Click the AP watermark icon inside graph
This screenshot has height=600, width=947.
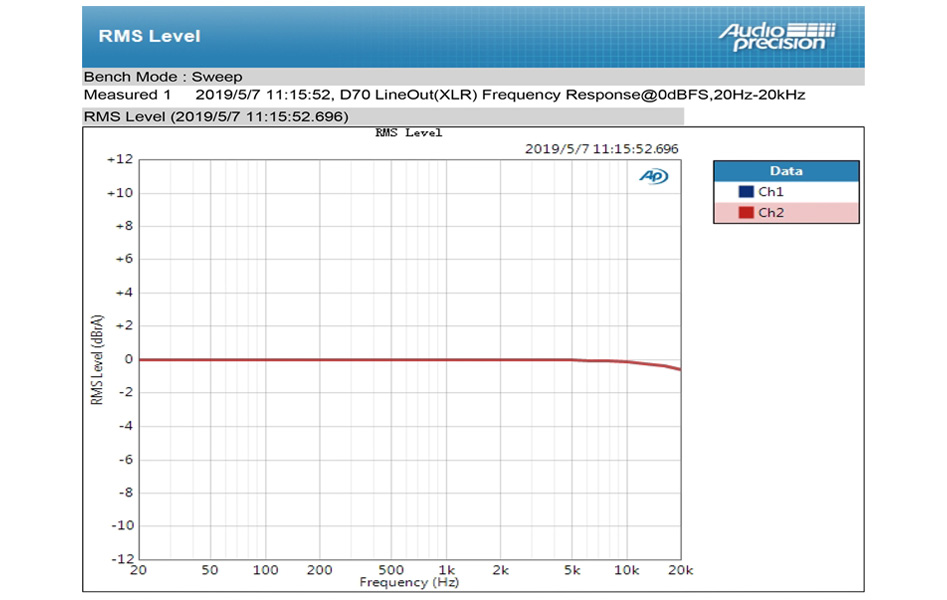click(x=653, y=177)
